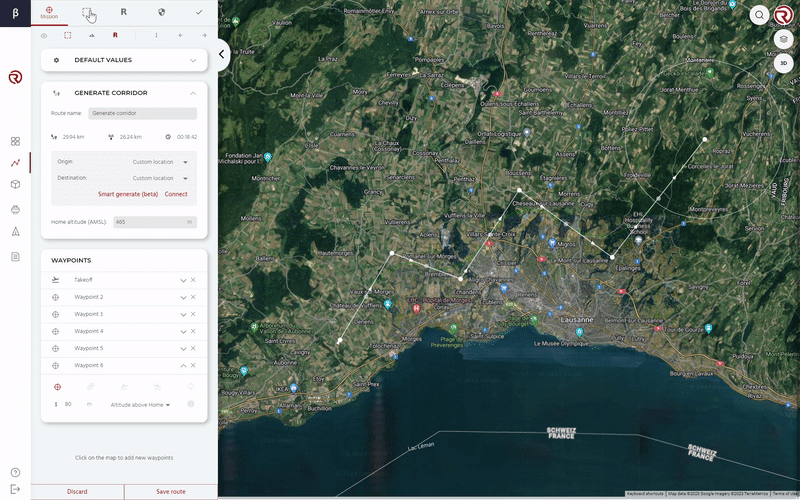Select the link waypoint type icon
This screenshot has height=500, width=800.
[90, 386]
